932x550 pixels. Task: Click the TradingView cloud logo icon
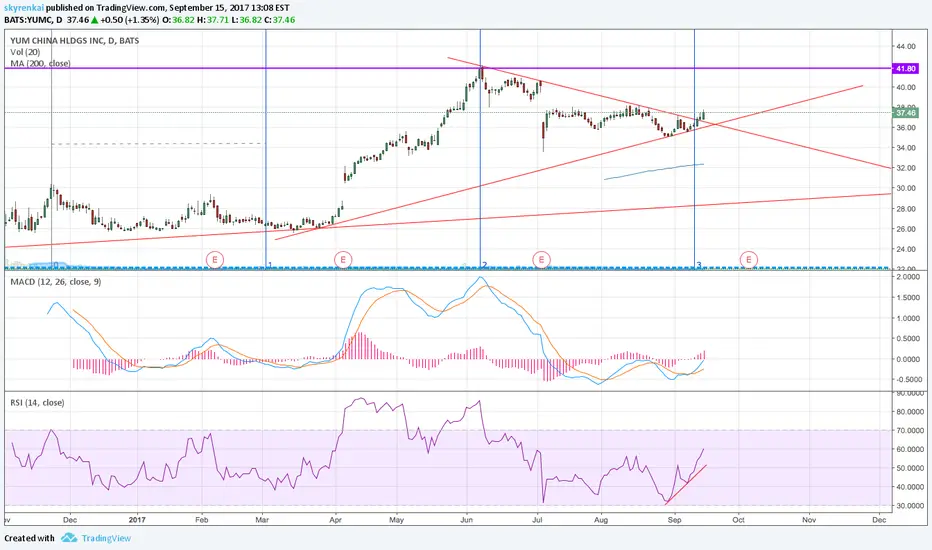coord(69,538)
